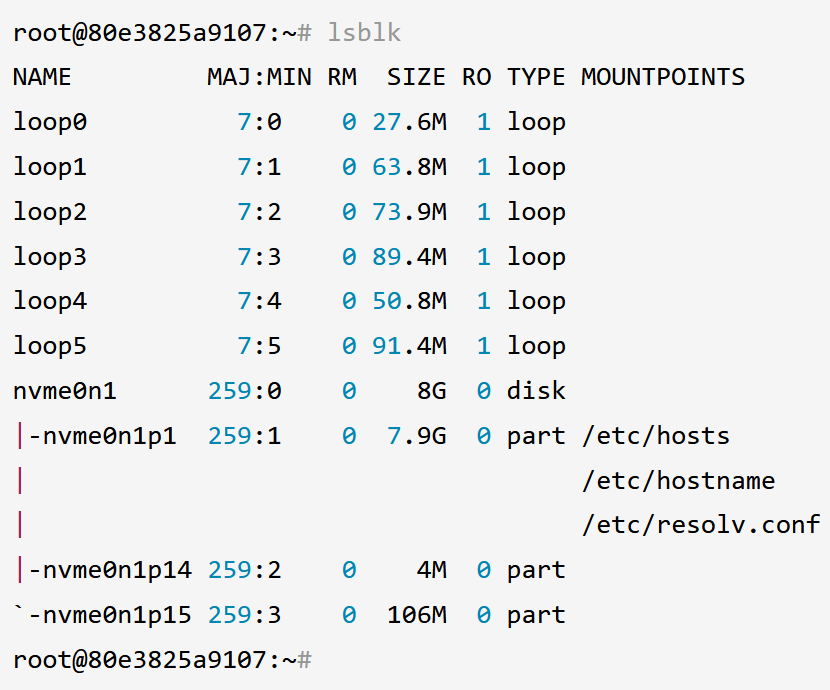Click the loop5 device name

pyautogui.click(x=50, y=346)
